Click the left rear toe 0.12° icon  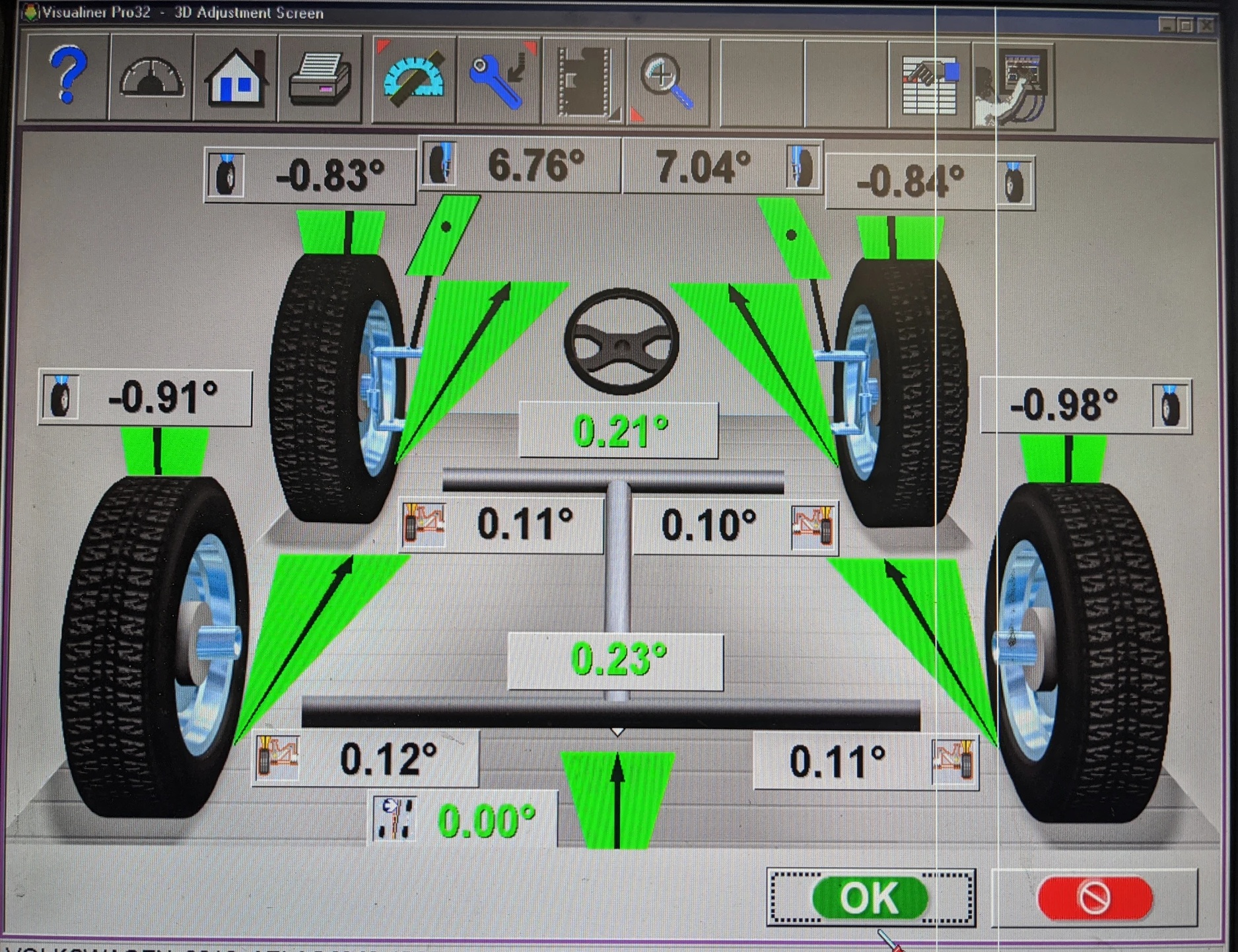point(277,757)
